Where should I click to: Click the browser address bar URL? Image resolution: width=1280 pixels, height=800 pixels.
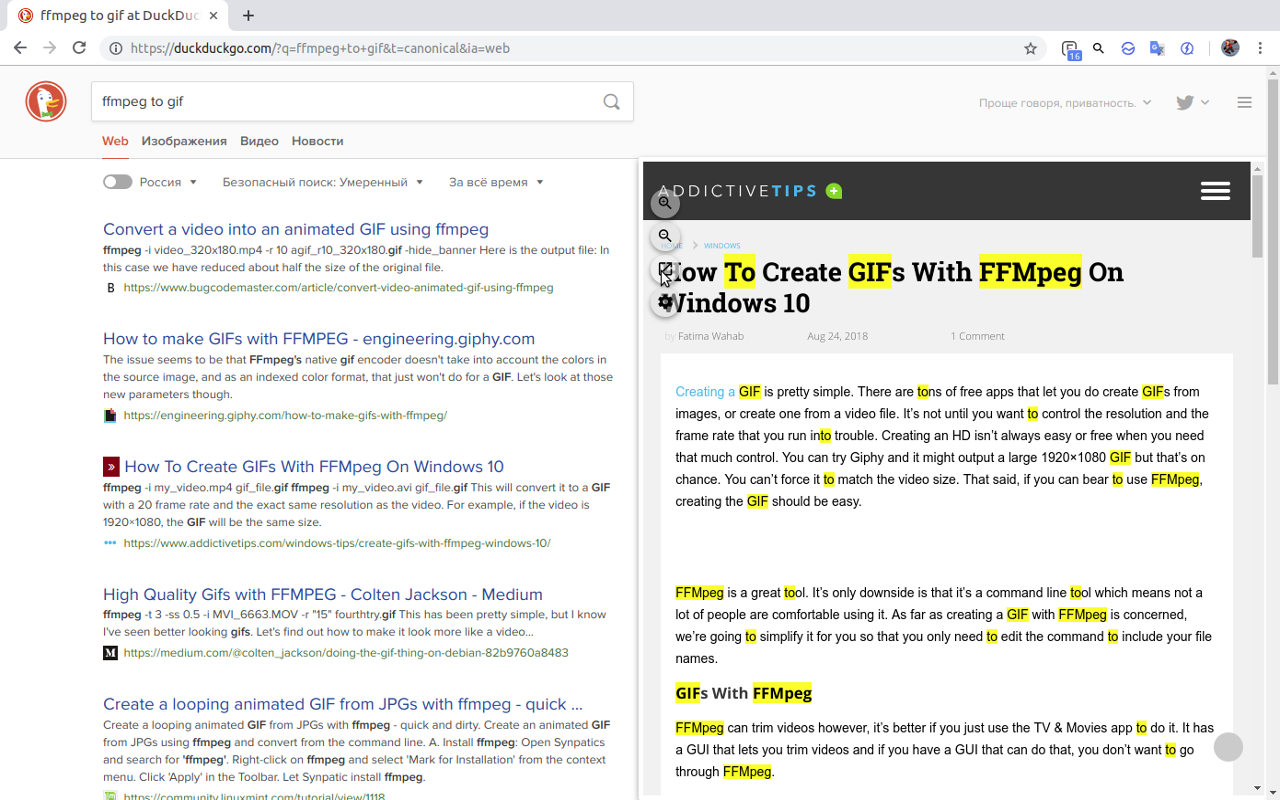(x=320, y=48)
